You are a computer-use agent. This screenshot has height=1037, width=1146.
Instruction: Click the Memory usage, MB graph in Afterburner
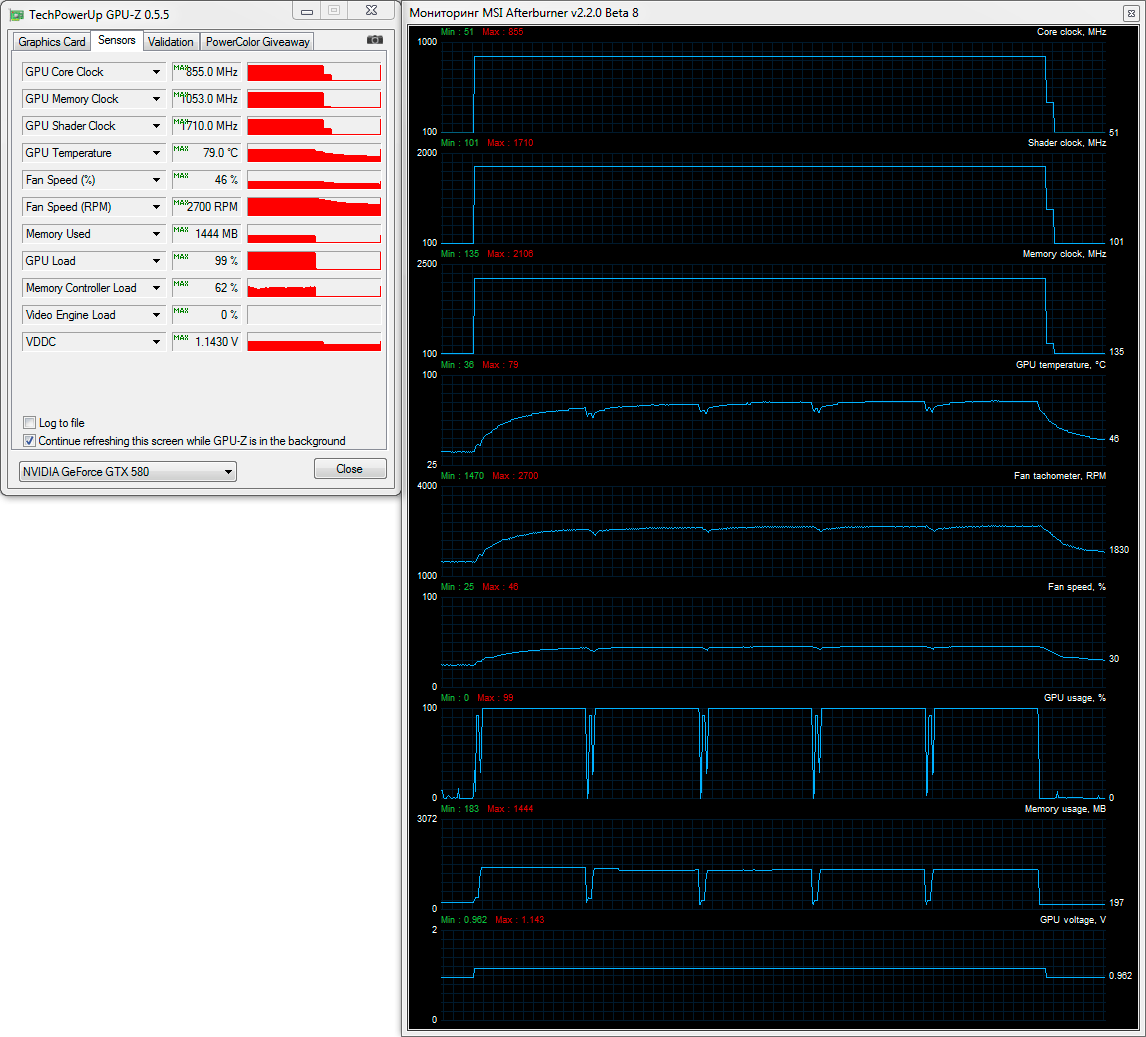tap(773, 865)
